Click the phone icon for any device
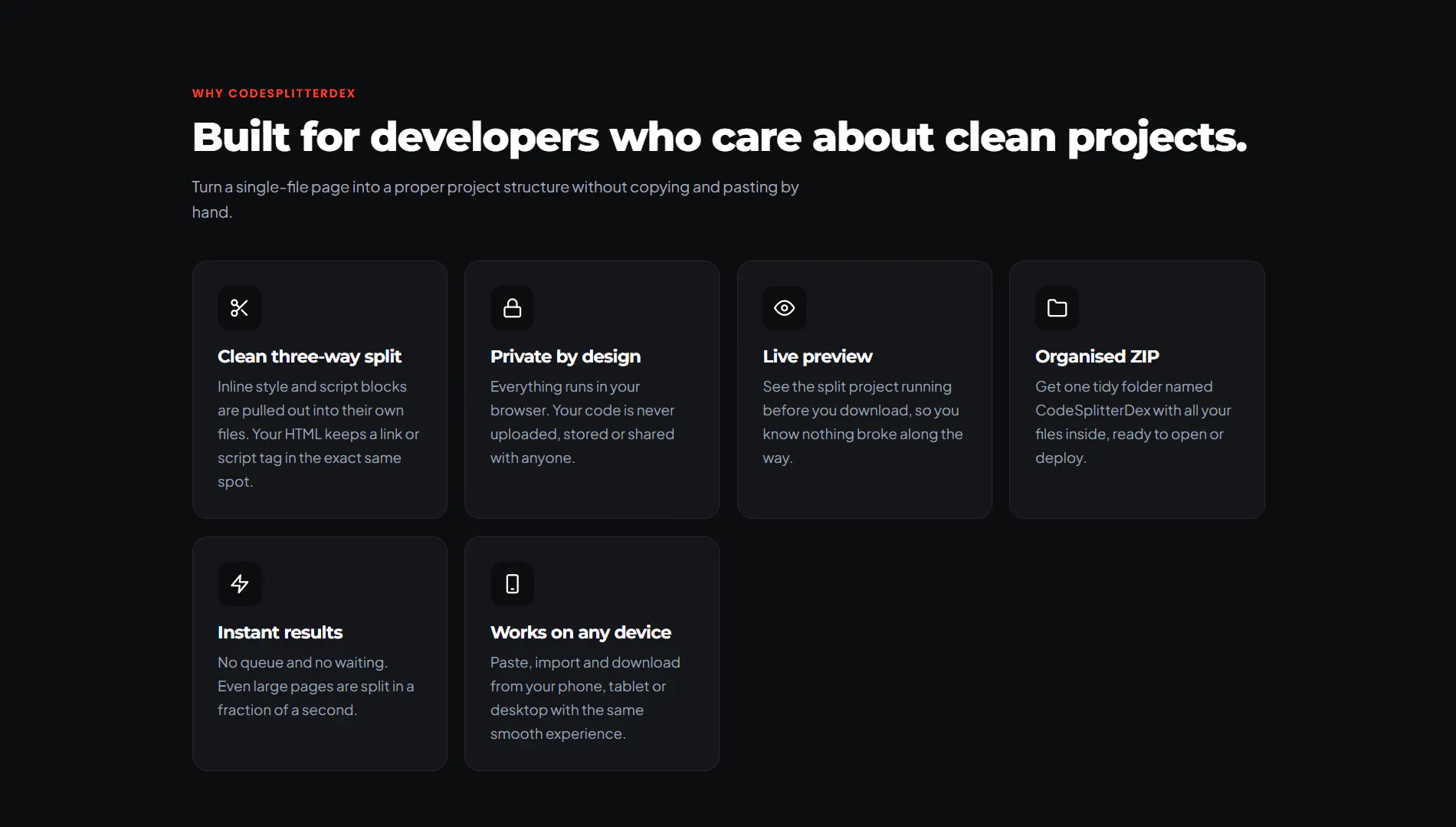1456x827 pixels. tap(513, 584)
